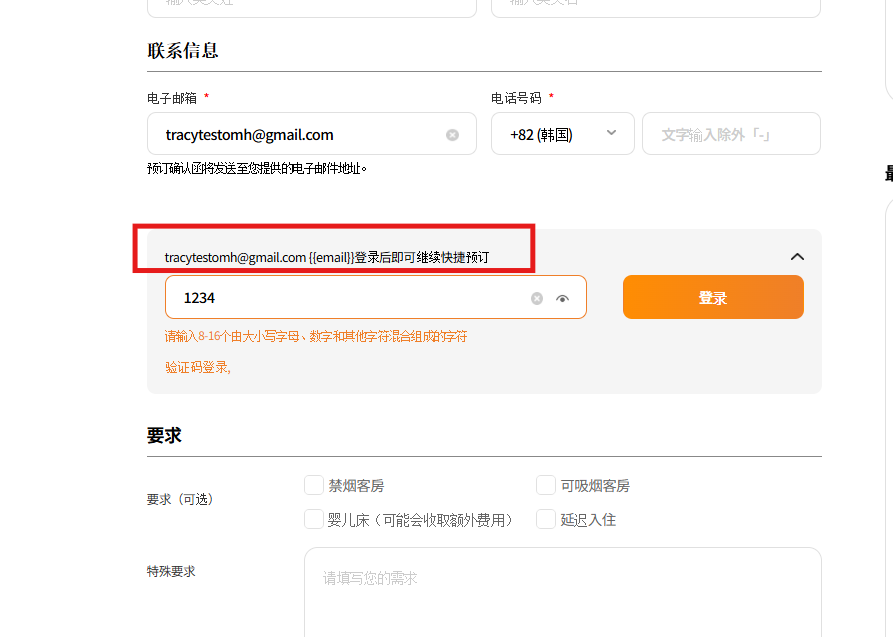The image size is (893, 637).
Task: Clear the email address field
Action: 452,135
